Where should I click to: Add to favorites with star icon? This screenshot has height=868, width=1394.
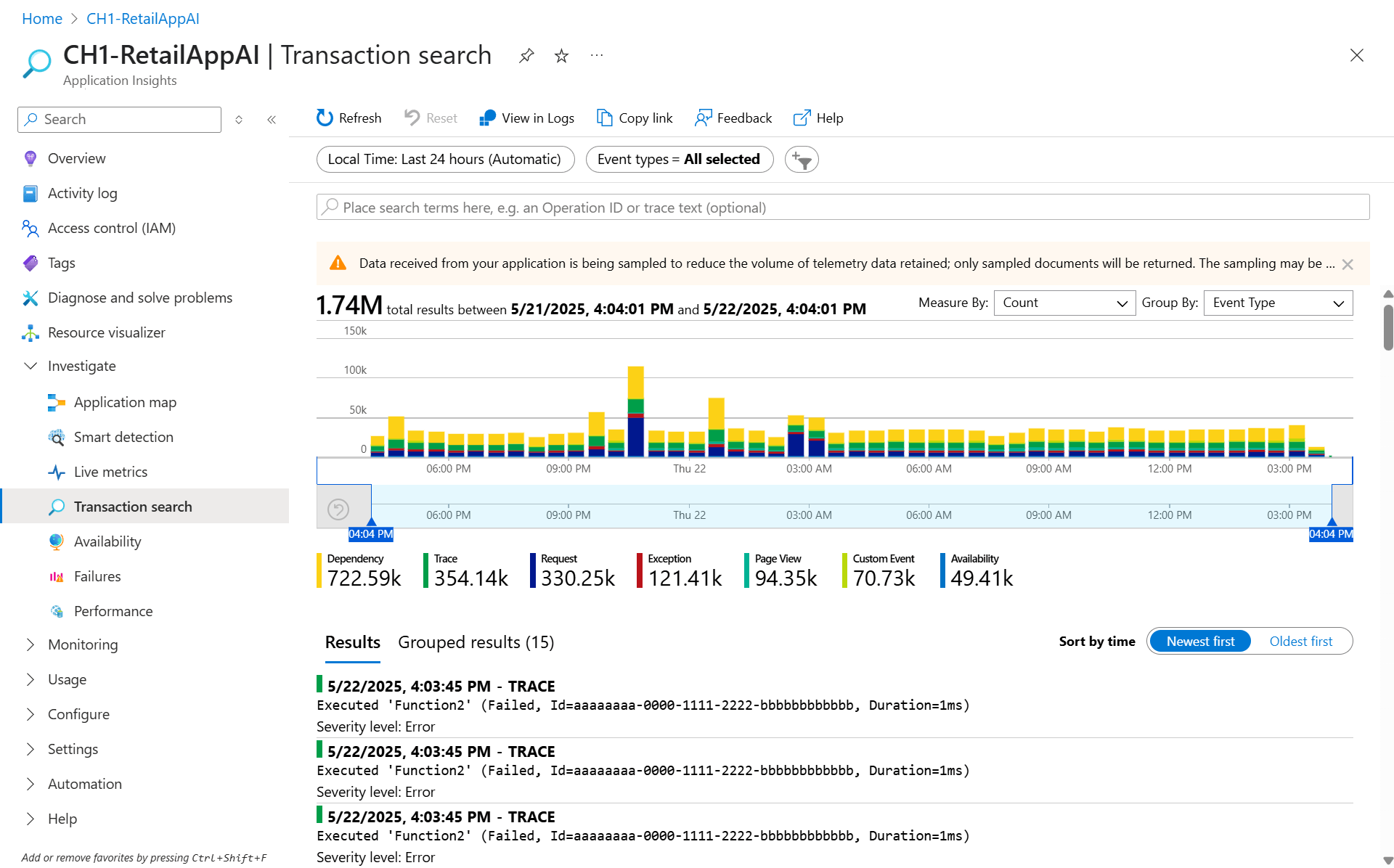coord(561,56)
